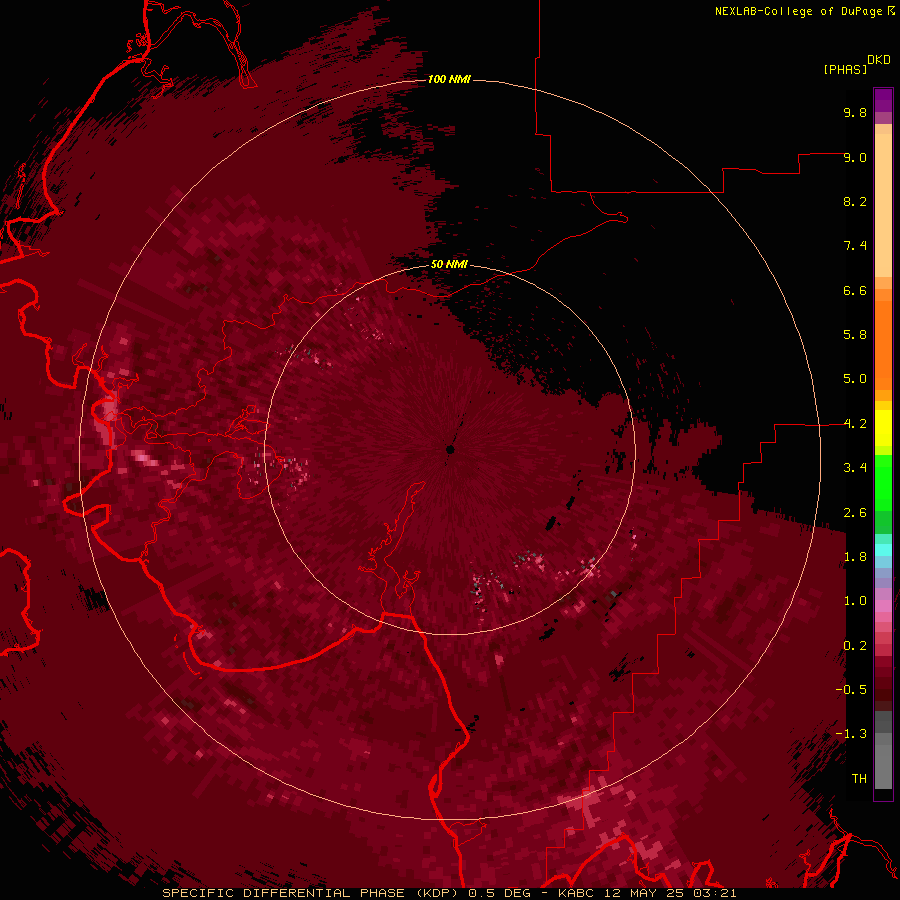Click the 1.8 legend value
This screenshot has width=900, height=900.
[855, 557]
